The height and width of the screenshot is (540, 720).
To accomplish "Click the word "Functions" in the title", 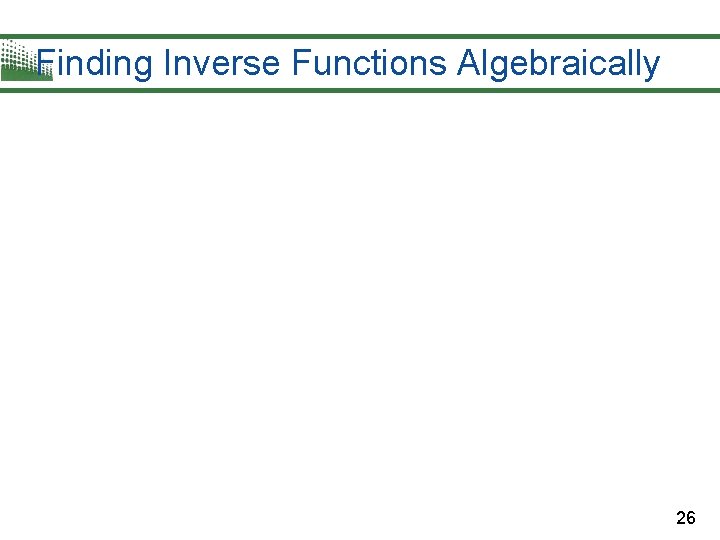I will (369, 64).
